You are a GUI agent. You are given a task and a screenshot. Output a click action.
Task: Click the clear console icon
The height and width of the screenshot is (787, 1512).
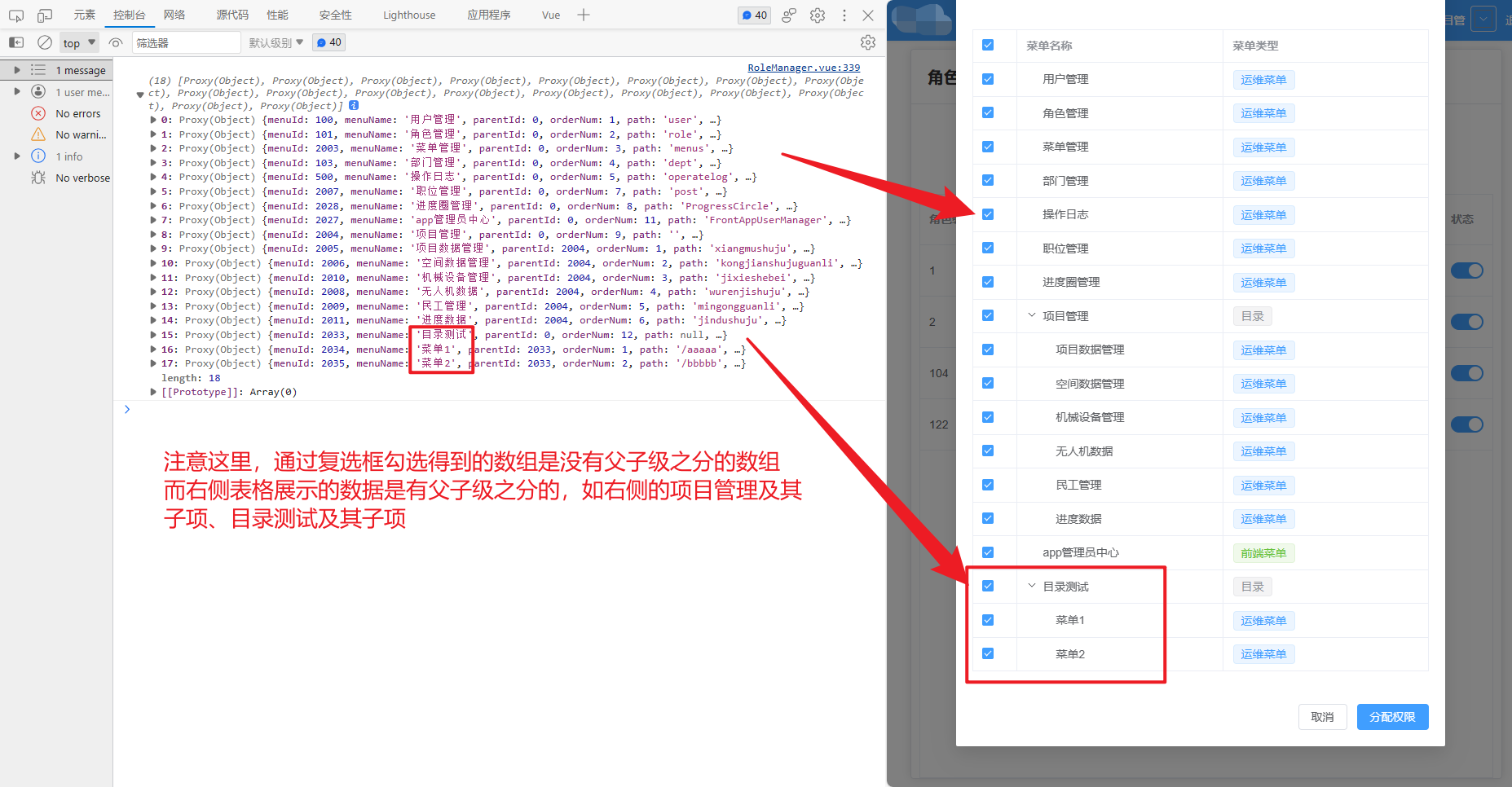tap(45, 42)
